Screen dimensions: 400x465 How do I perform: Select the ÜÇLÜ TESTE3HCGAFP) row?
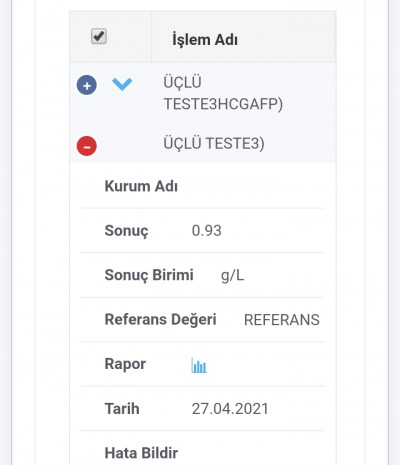[x=203, y=93]
